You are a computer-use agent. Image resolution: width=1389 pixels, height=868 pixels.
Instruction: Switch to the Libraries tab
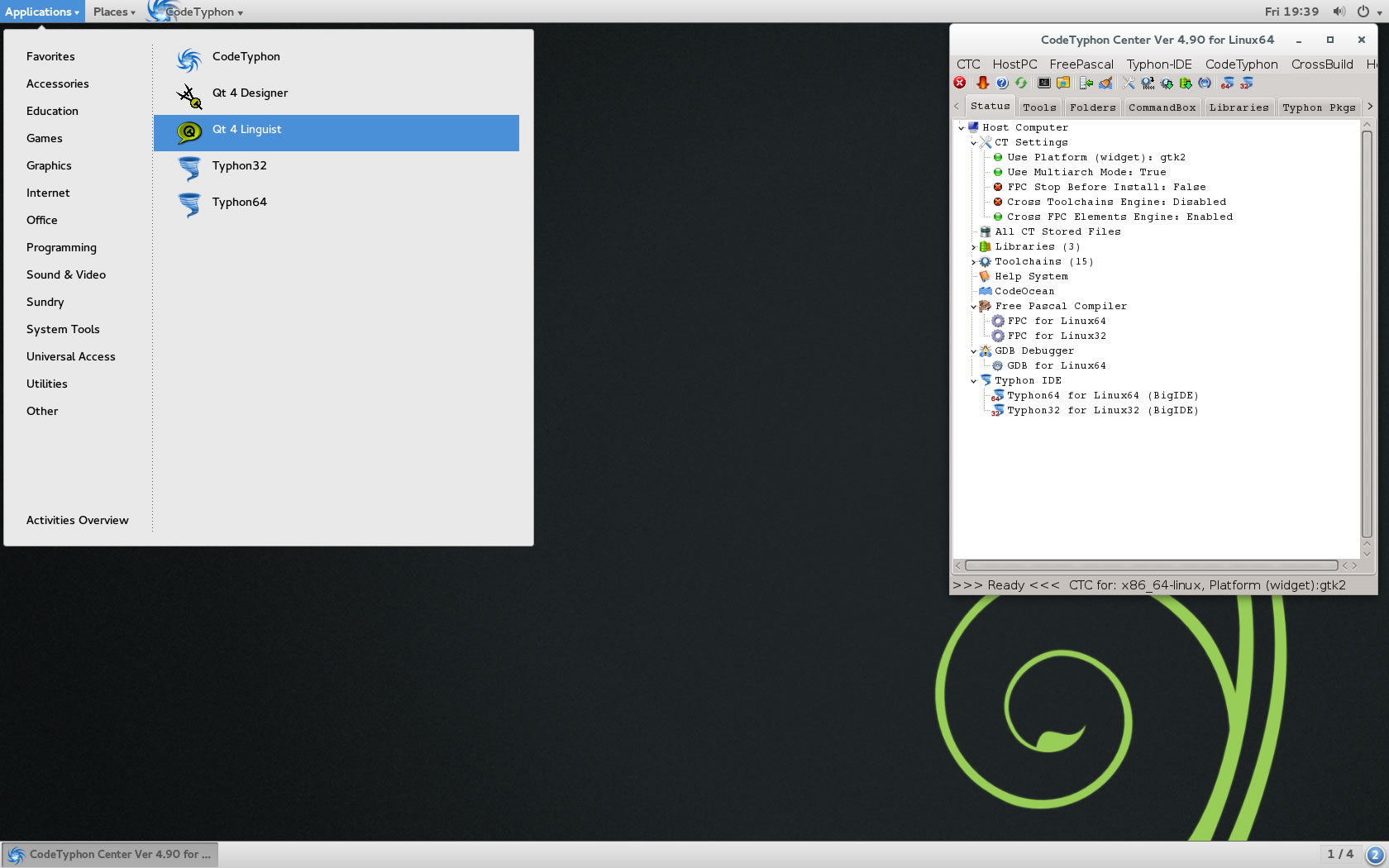1239,107
